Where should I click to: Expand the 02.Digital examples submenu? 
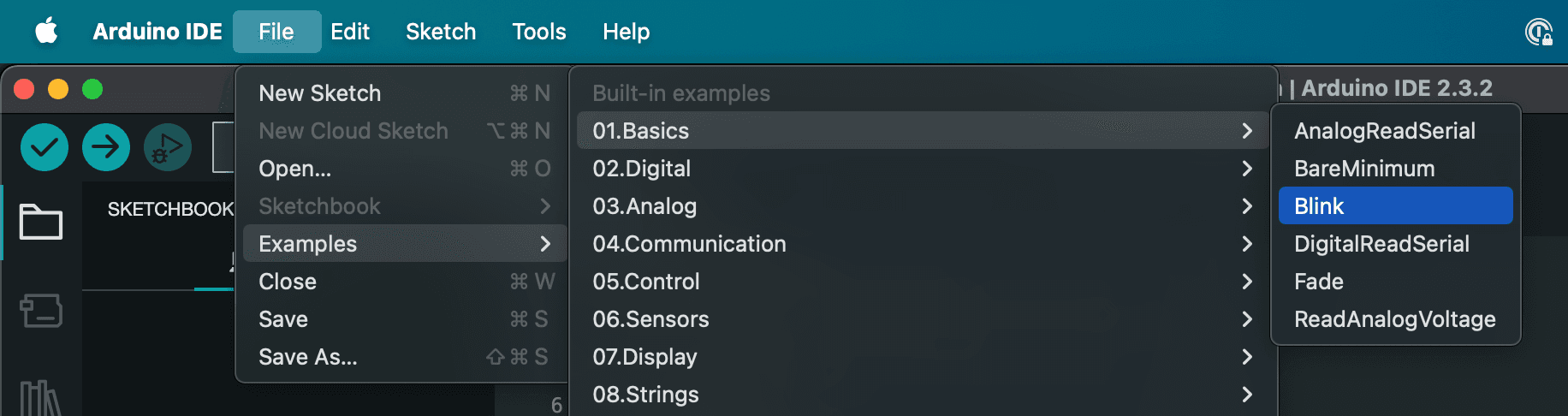point(923,169)
